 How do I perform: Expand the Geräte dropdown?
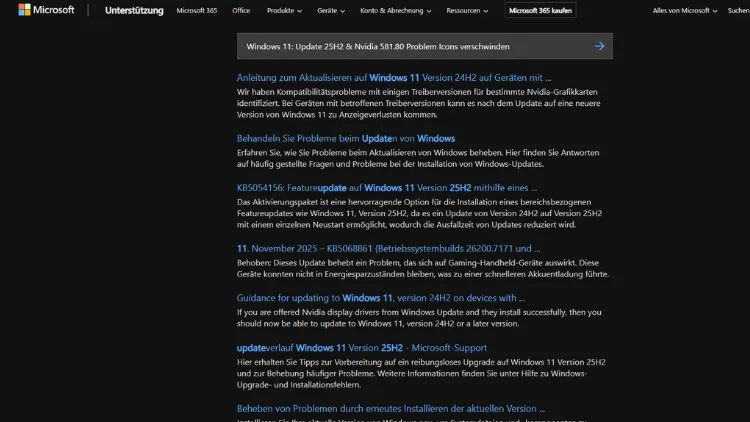(x=331, y=11)
